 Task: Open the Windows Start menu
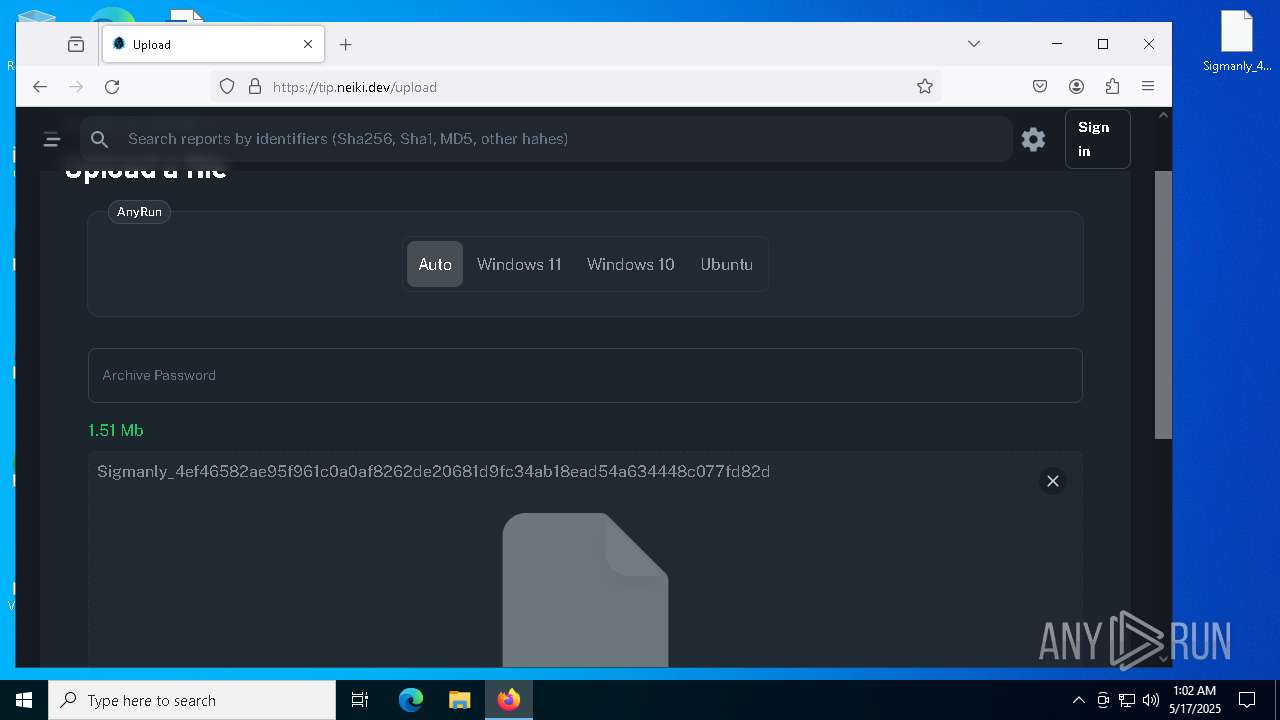pos(24,700)
